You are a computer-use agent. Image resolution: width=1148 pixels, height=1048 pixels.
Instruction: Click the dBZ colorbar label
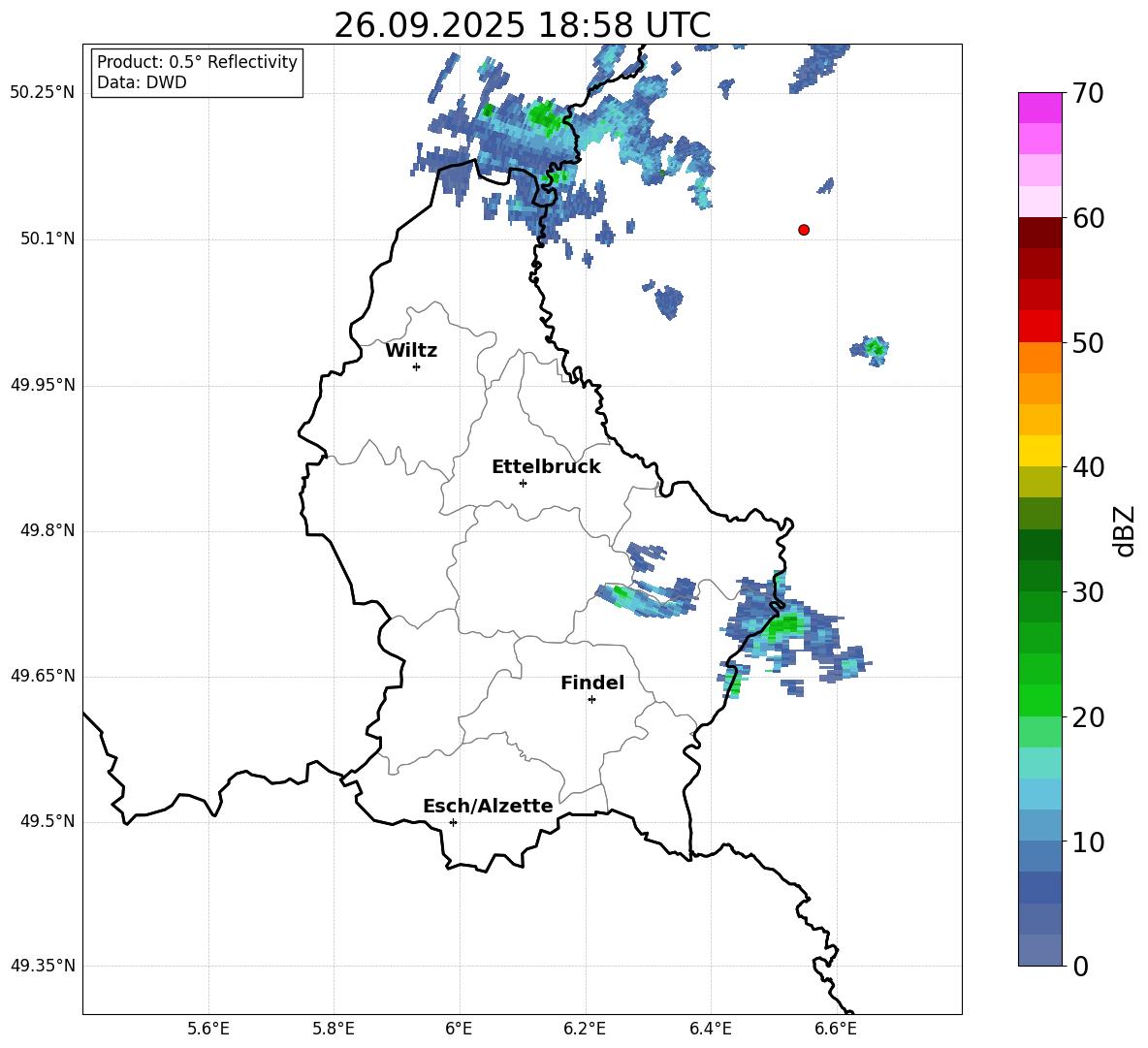click(x=1124, y=530)
